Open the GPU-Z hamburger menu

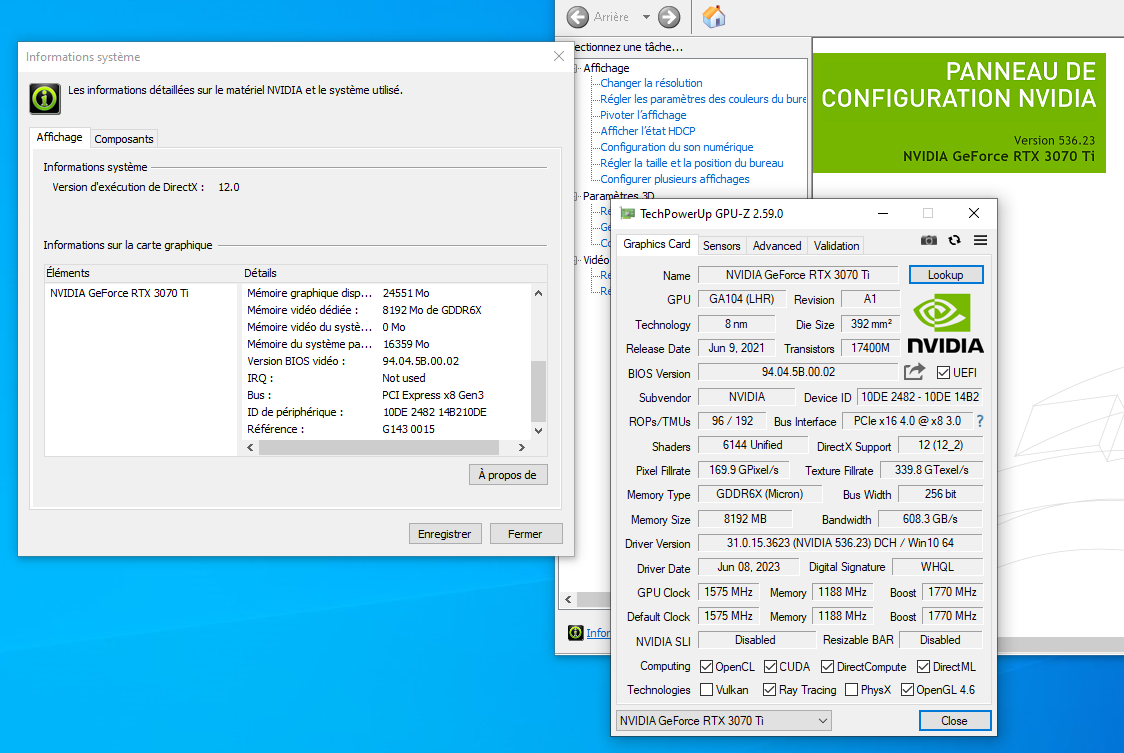(x=980, y=240)
